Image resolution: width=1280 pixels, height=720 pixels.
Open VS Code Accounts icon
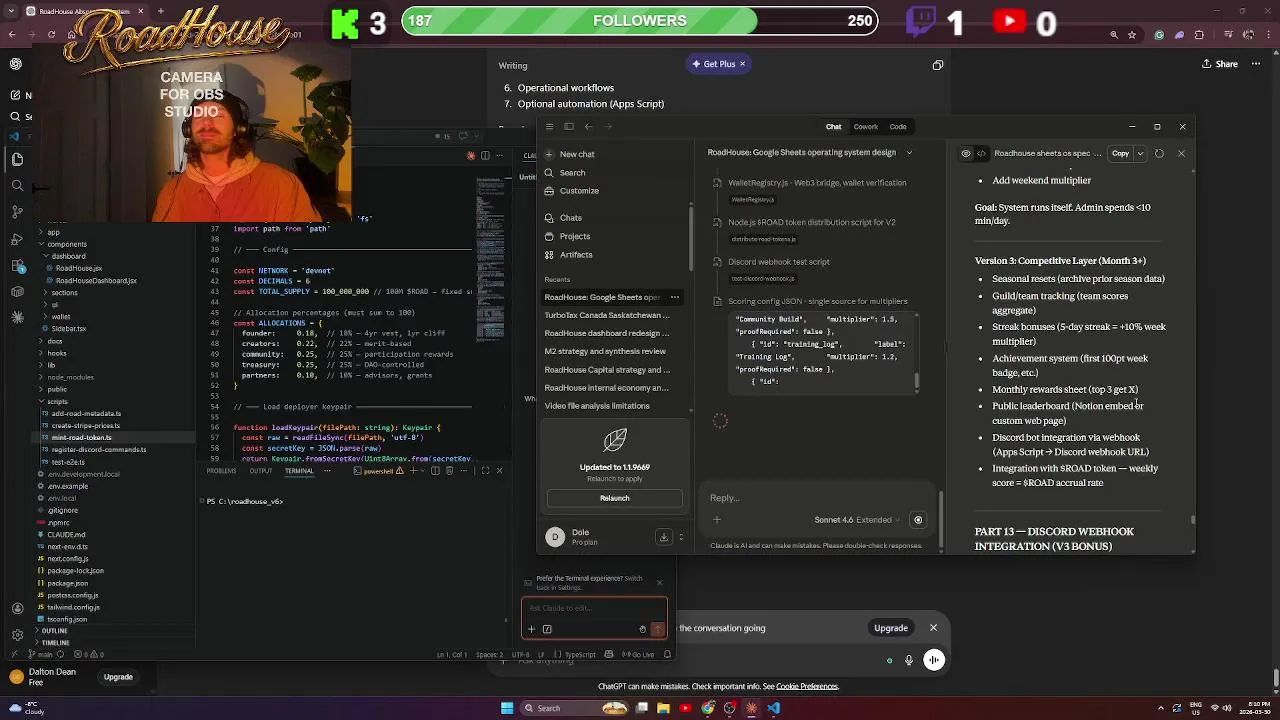17,608
